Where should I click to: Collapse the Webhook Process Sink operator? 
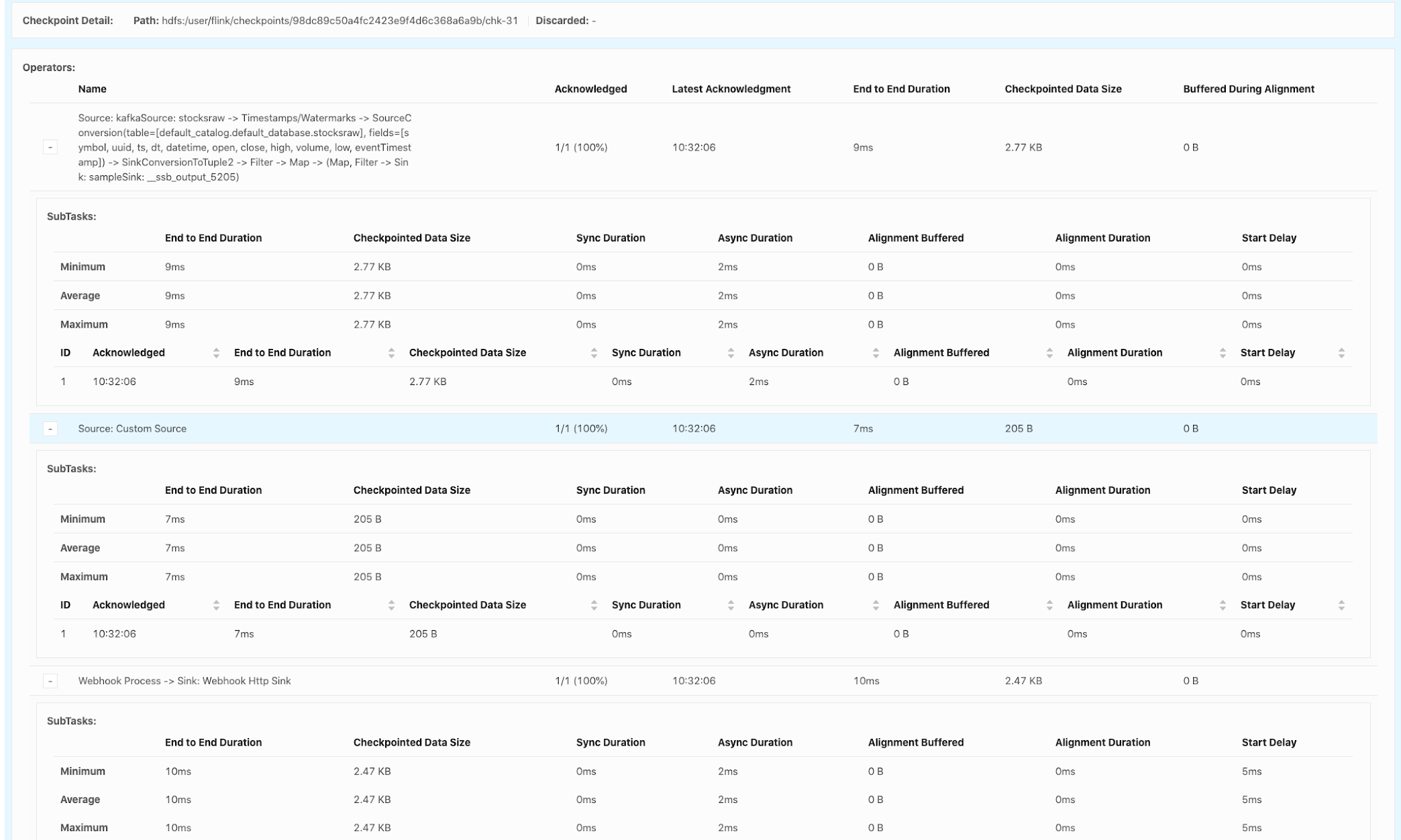[x=50, y=681]
